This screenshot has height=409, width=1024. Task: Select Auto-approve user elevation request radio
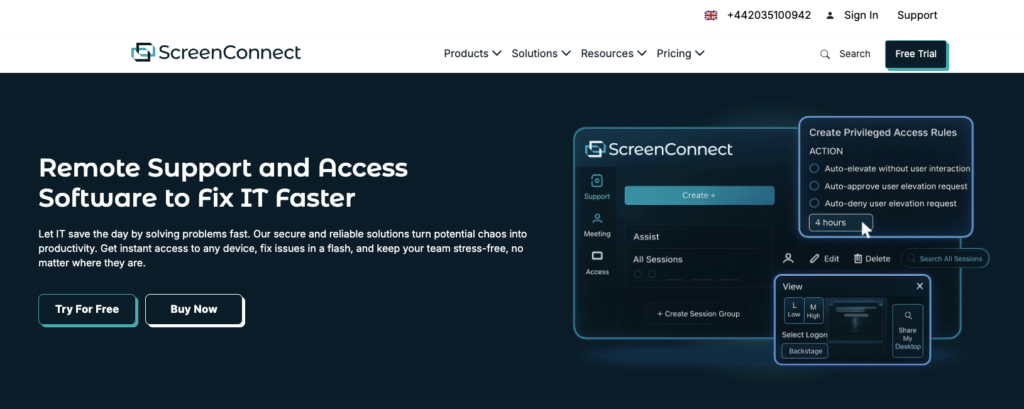point(814,186)
